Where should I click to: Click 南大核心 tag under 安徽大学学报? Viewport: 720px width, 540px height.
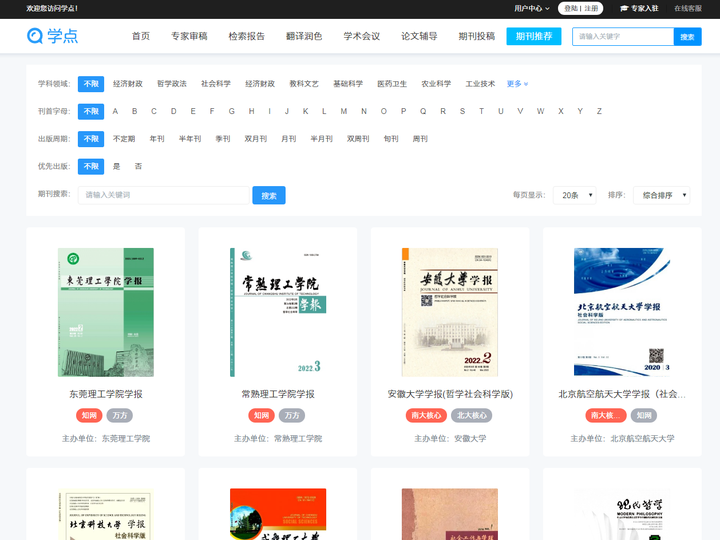click(x=426, y=416)
